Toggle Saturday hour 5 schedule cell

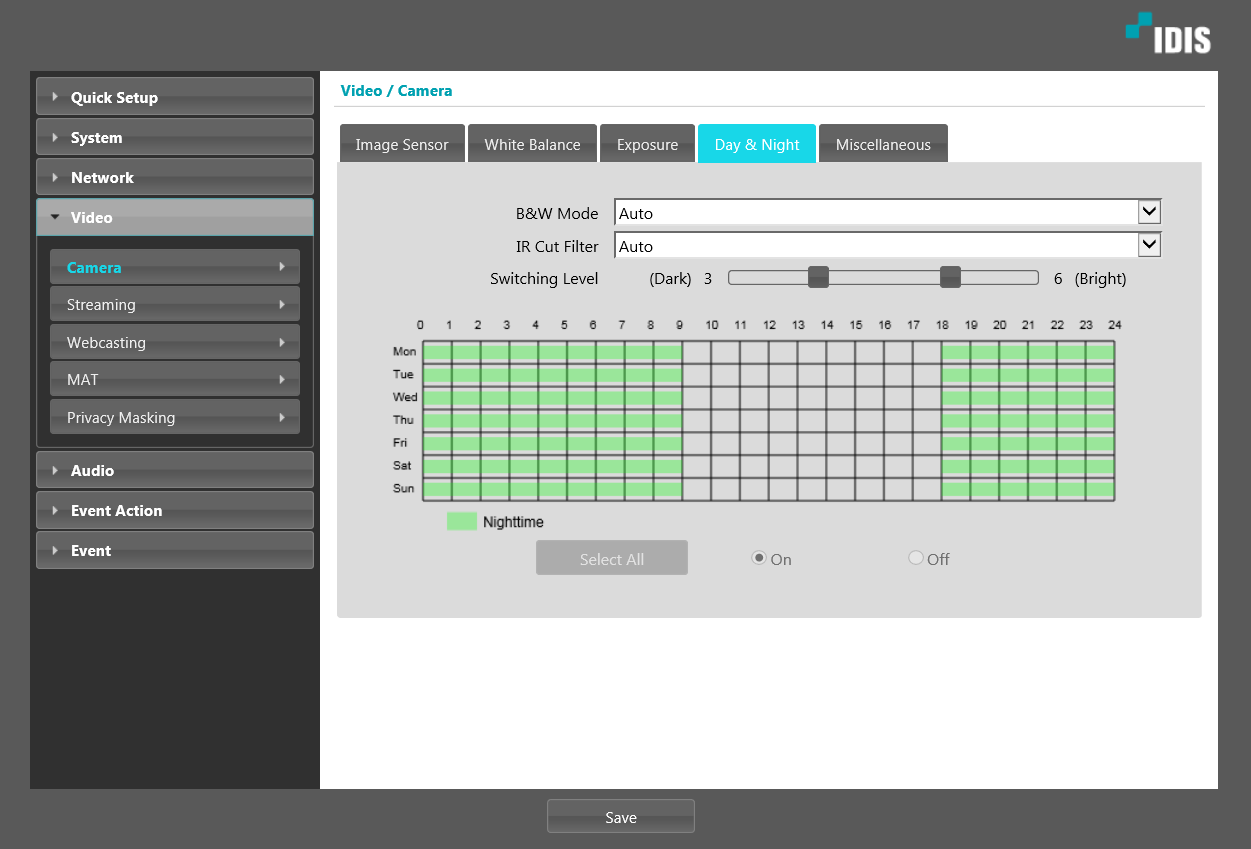coord(581,467)
